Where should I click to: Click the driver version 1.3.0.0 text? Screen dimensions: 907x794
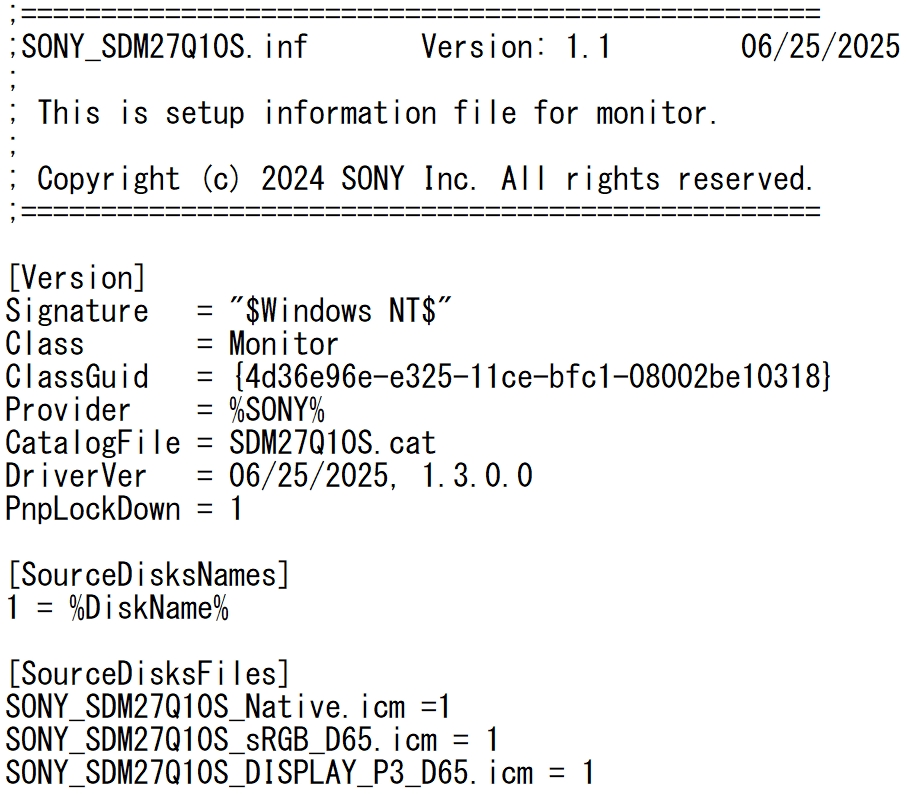(x=477, y=477)
